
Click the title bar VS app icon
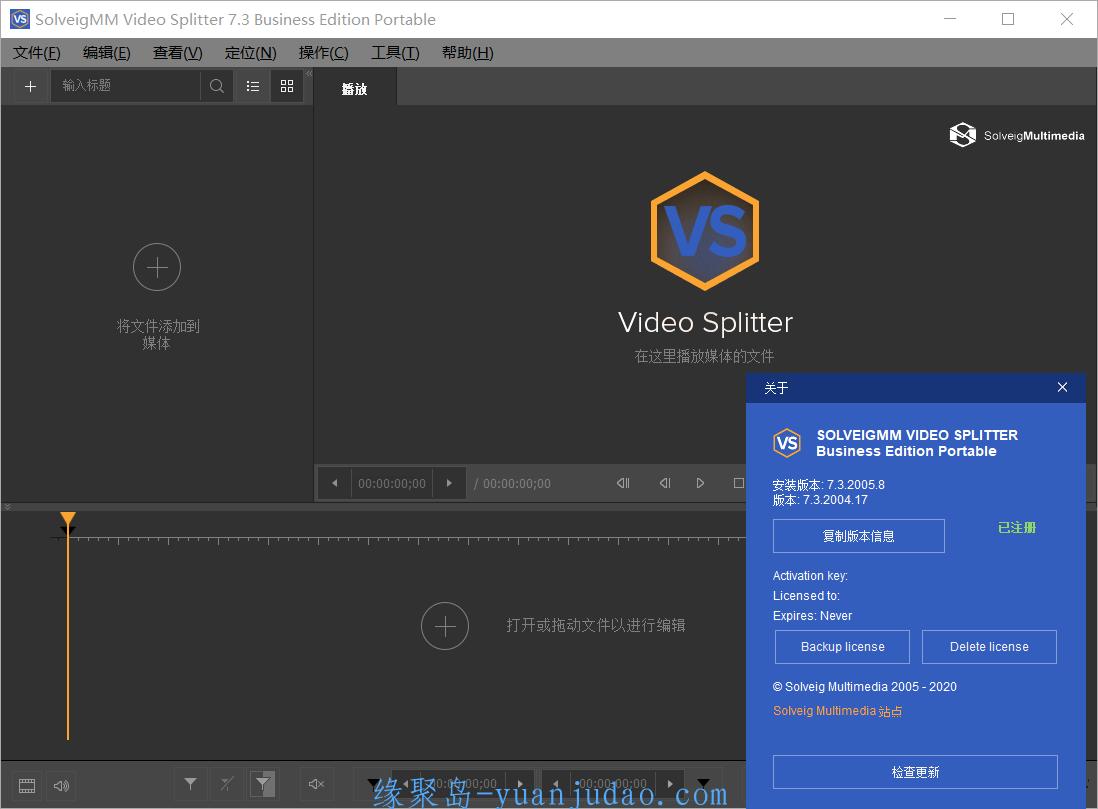click(20, 19)
